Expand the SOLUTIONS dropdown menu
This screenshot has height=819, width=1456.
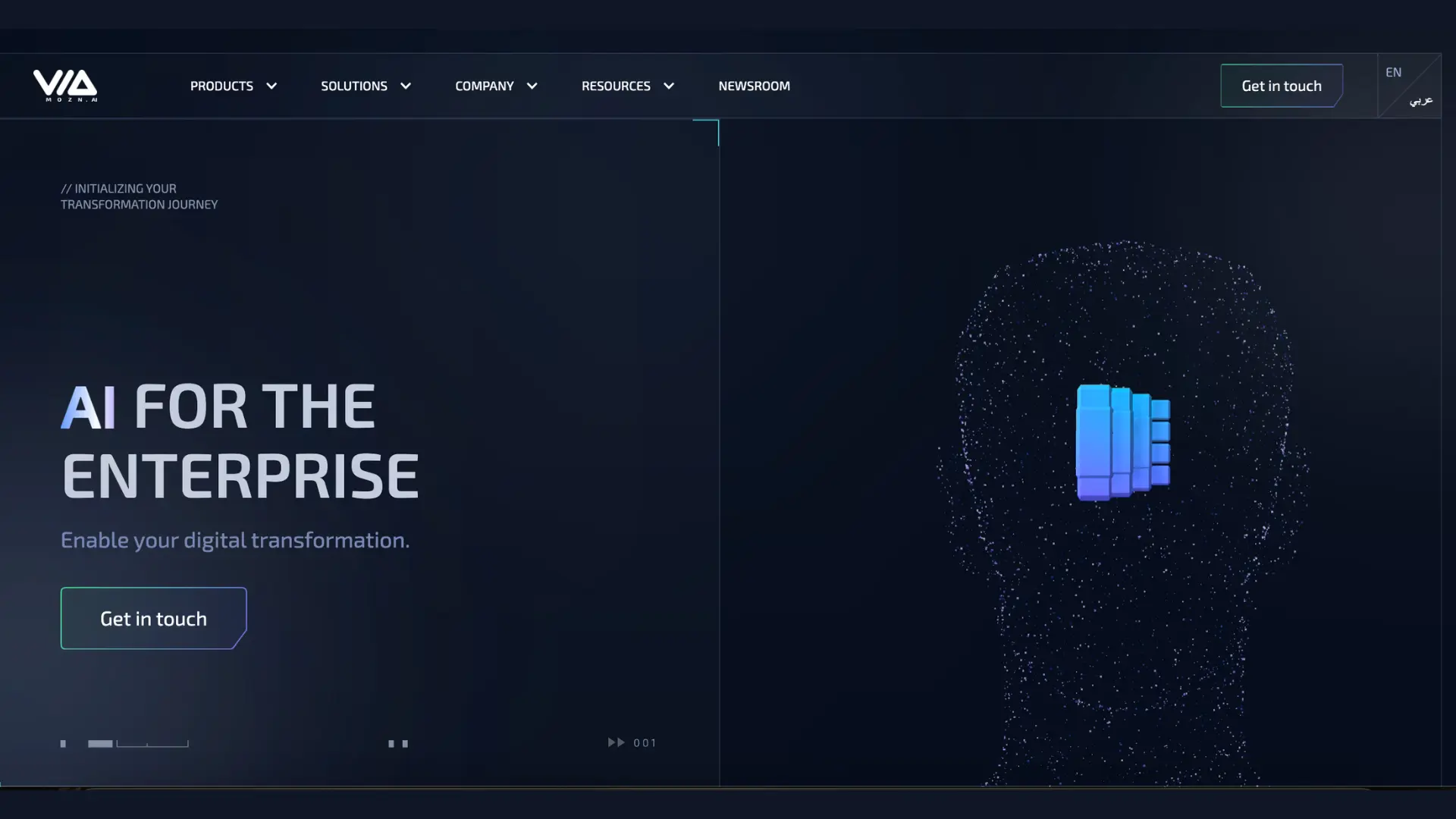point(365,85)
